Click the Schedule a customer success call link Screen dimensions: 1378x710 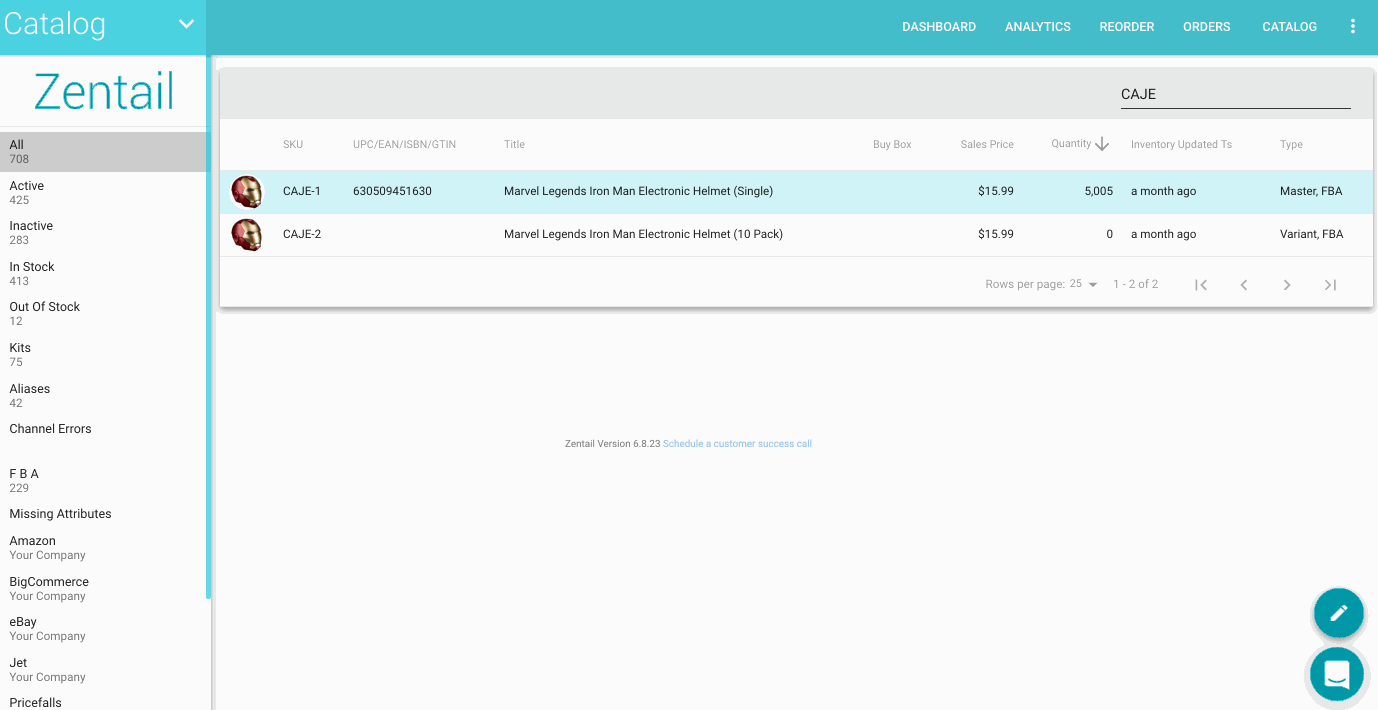[737, 444]
